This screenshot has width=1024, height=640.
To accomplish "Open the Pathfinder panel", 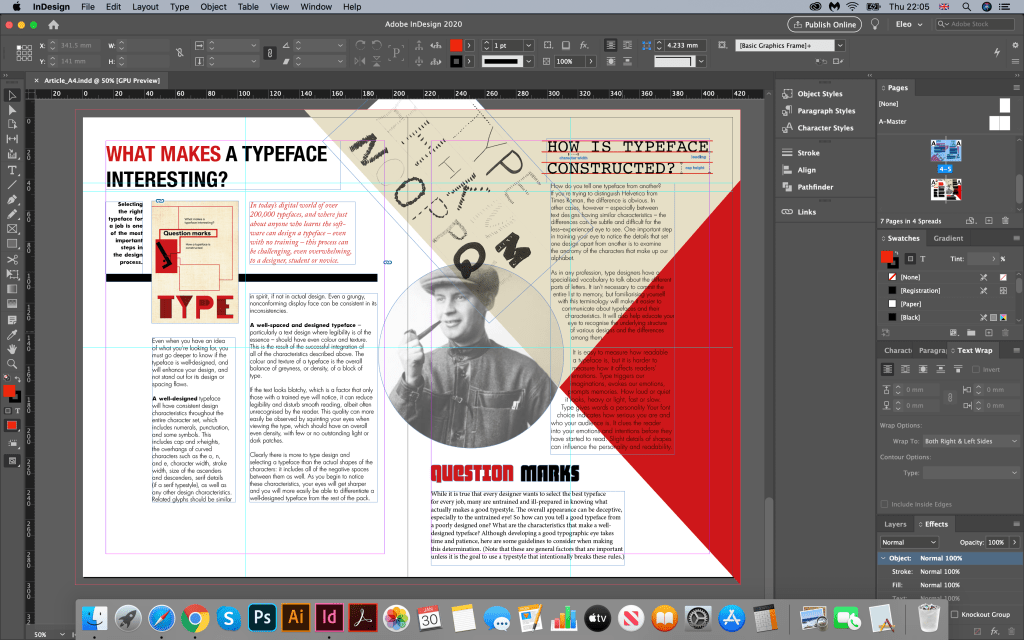I will coord(814,187).
